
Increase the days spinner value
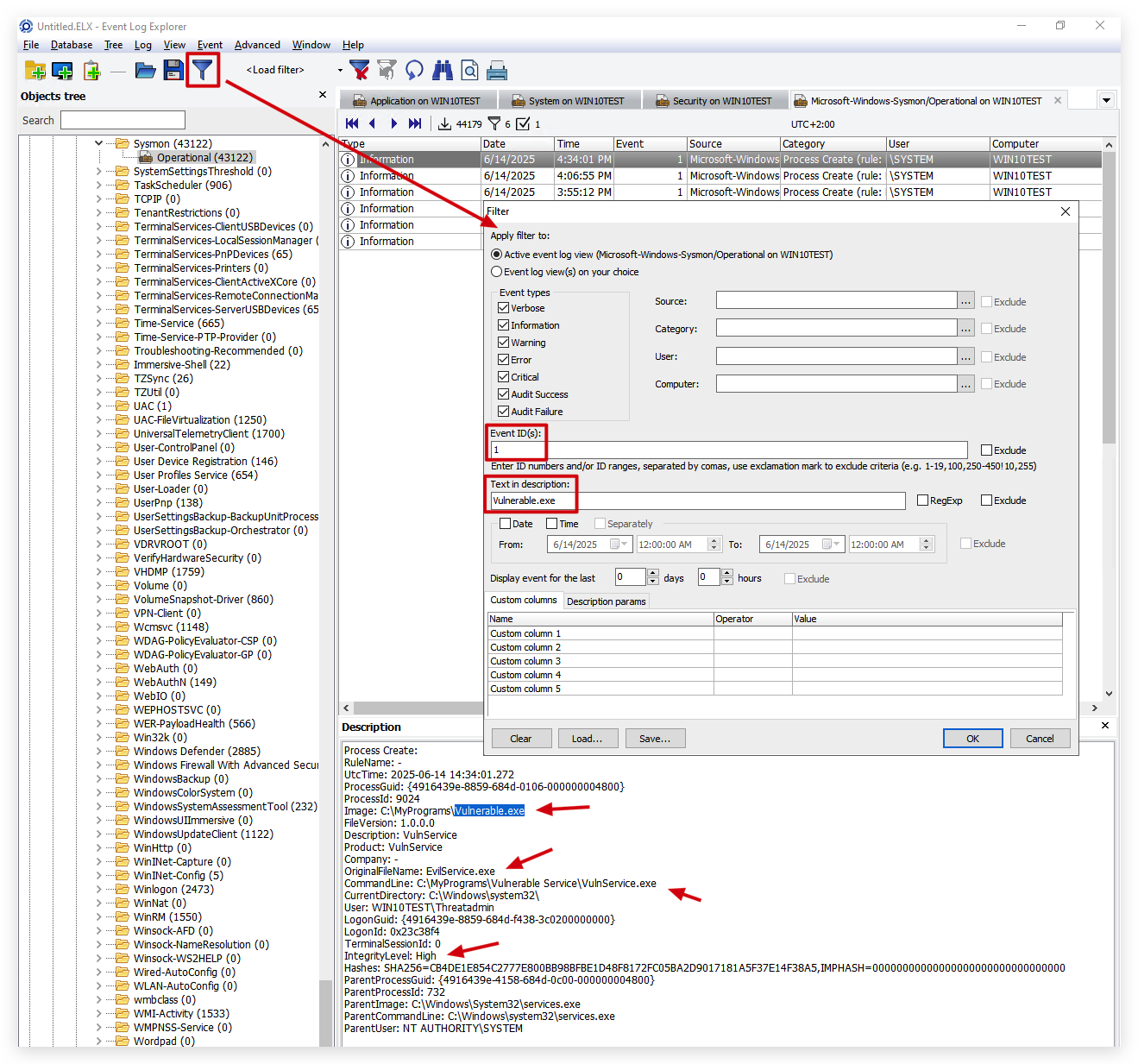tap(653, 573)
